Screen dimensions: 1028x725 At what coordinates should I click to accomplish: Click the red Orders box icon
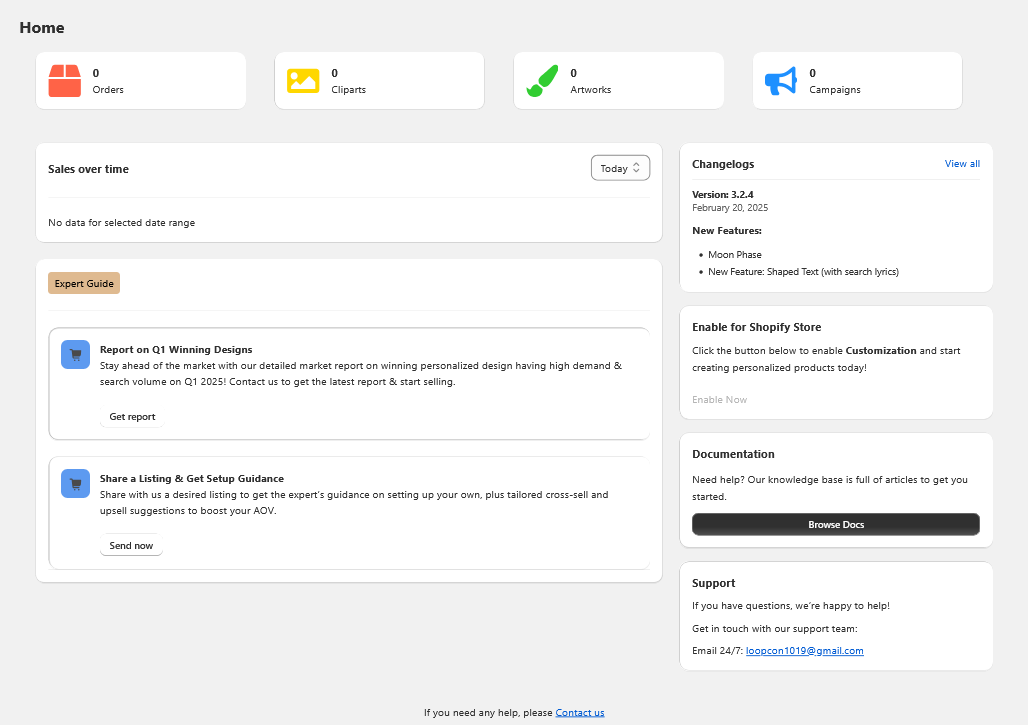click(x=65, y=81)
